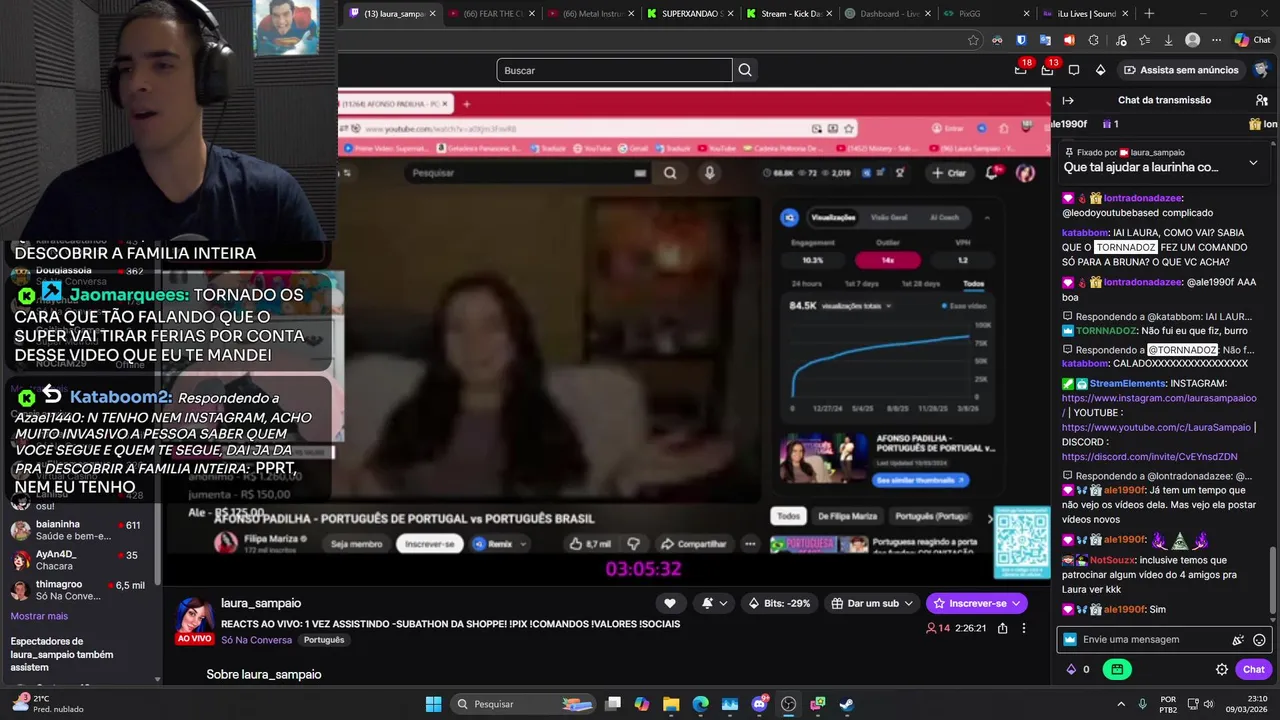Open browser extensions puzzle icon

pyautogui.click(x=1093, y=40)
